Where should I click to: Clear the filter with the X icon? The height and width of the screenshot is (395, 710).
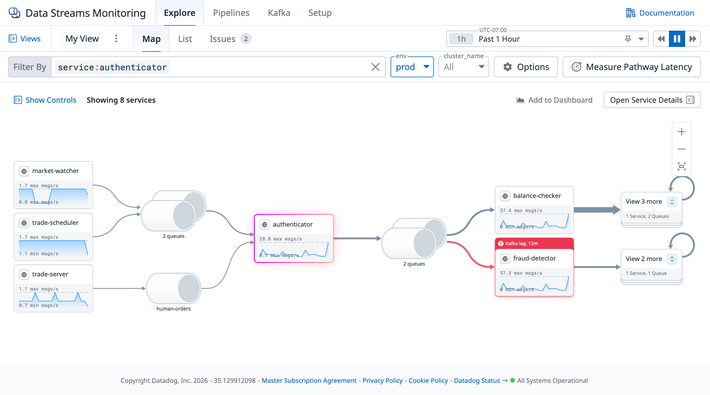[x=375, y=67]
